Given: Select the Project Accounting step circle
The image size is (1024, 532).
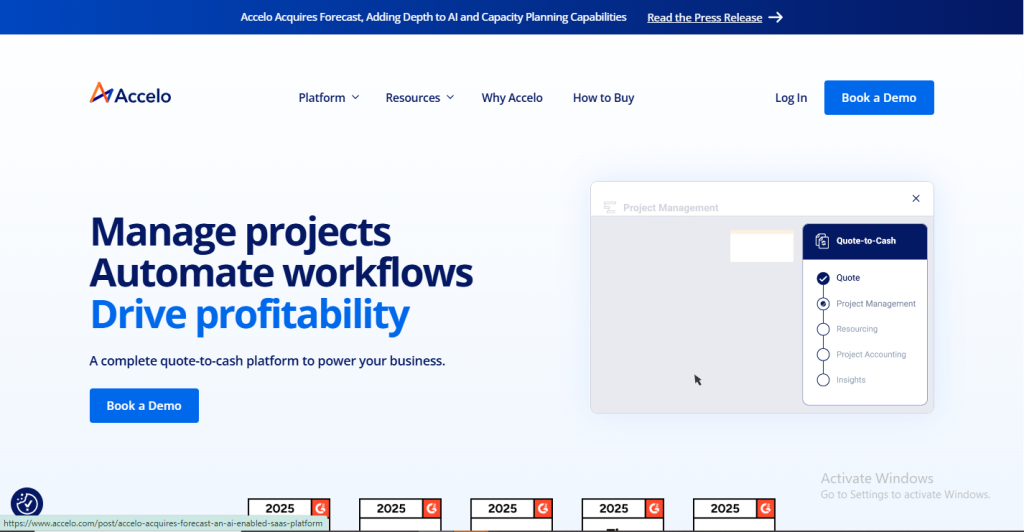Looking at the screenshot, I should pyautogui.click(x=823, y=355).
